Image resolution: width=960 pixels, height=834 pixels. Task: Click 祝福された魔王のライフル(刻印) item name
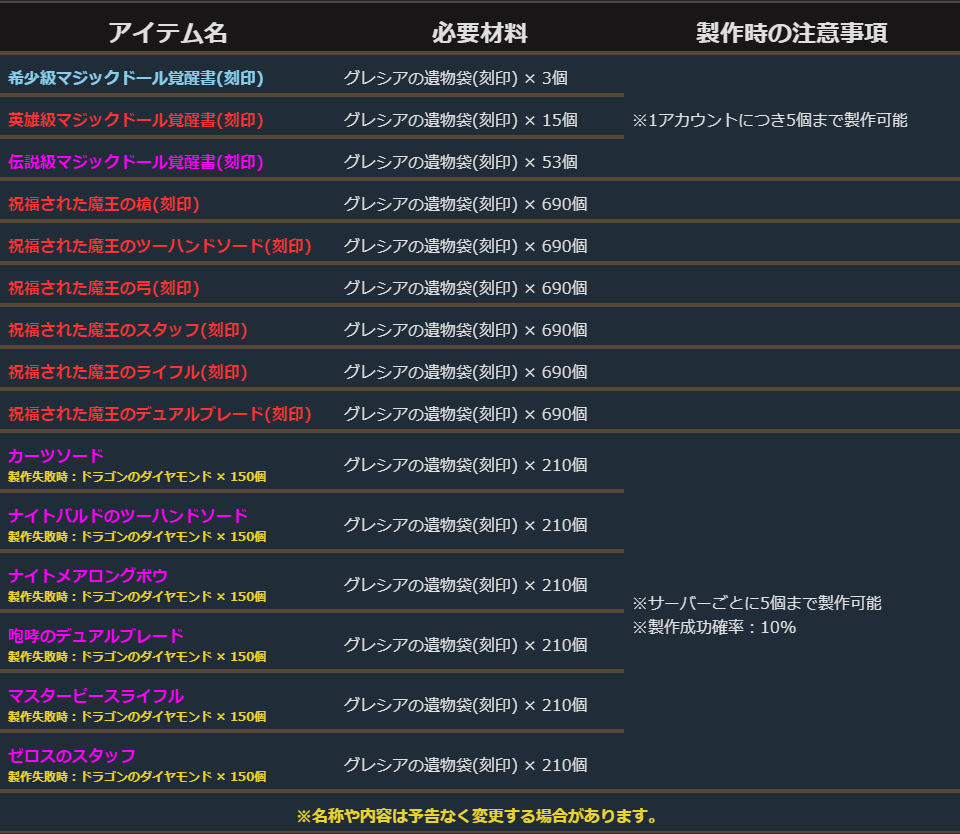(x=128, y=372)
